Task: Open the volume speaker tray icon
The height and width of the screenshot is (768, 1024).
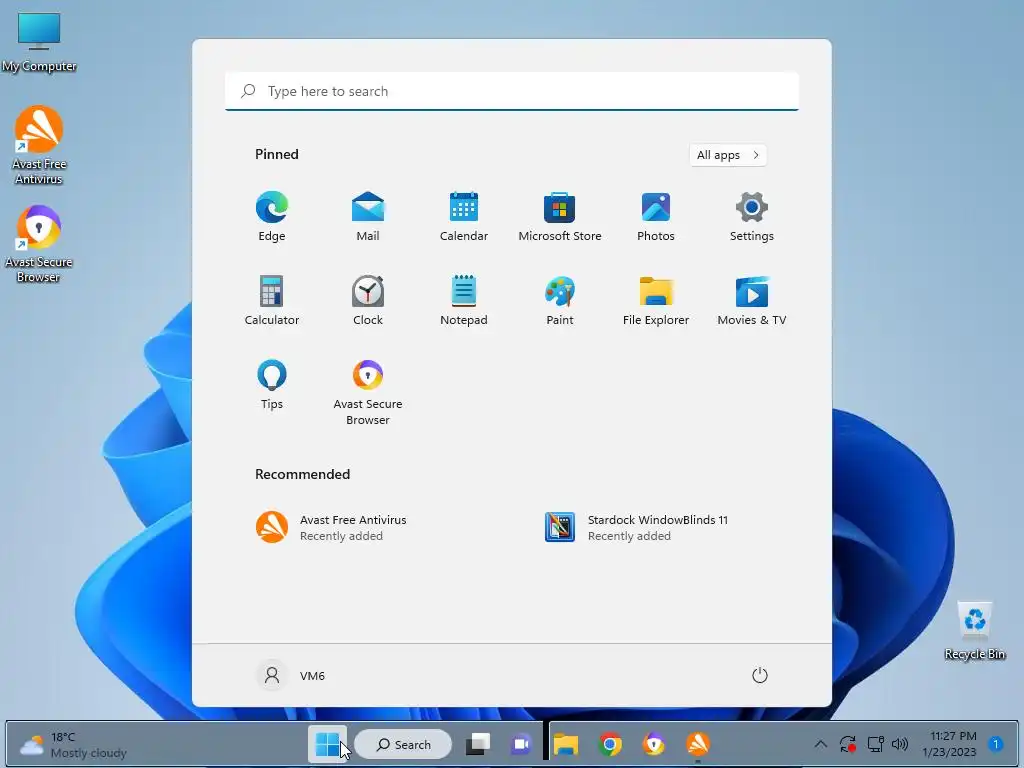Action: click(900, 744)
